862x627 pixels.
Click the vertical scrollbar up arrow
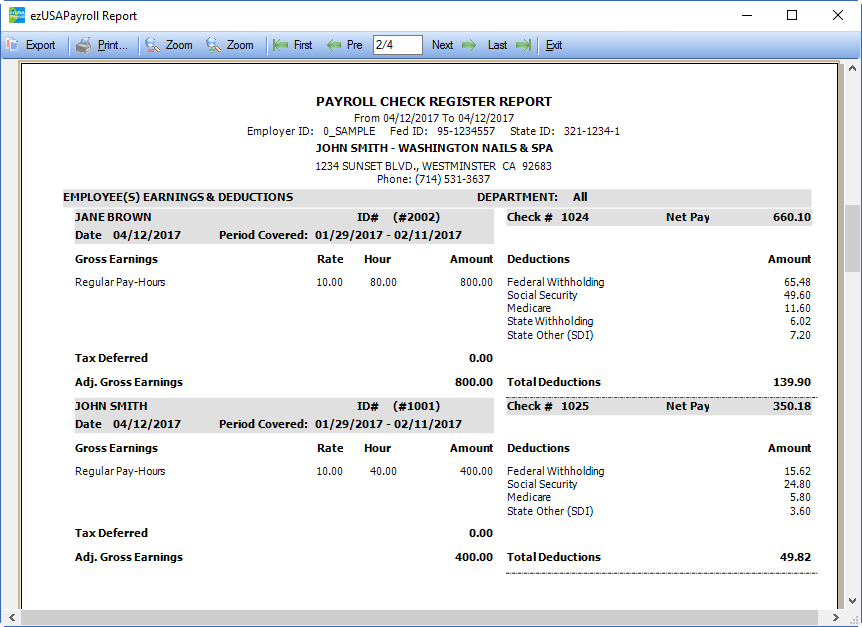[852, 70]
